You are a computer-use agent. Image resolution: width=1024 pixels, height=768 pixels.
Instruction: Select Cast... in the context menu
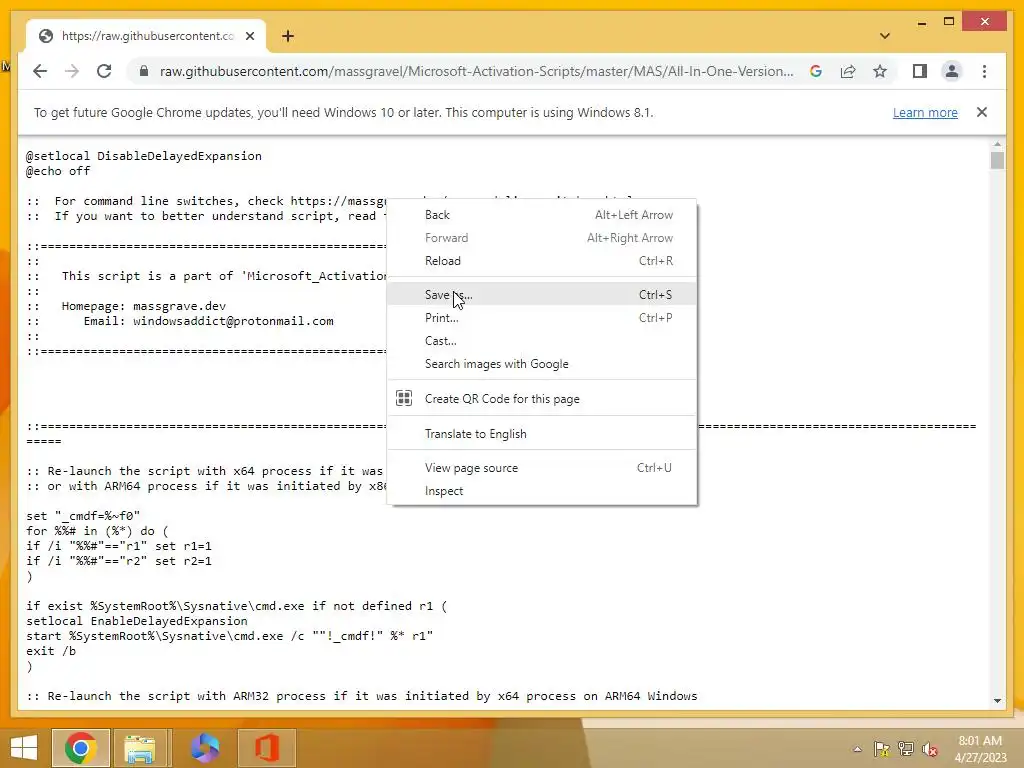[x=542, y=340]
